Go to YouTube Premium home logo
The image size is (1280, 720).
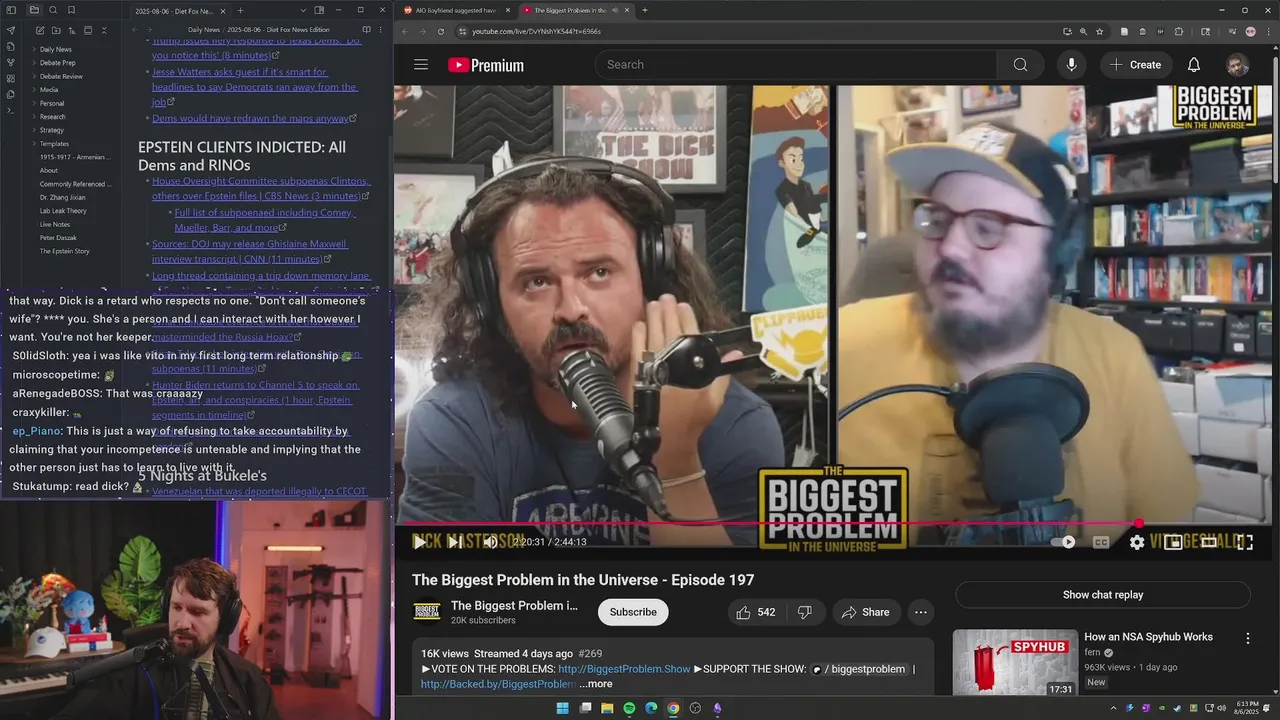coord(486,65)
